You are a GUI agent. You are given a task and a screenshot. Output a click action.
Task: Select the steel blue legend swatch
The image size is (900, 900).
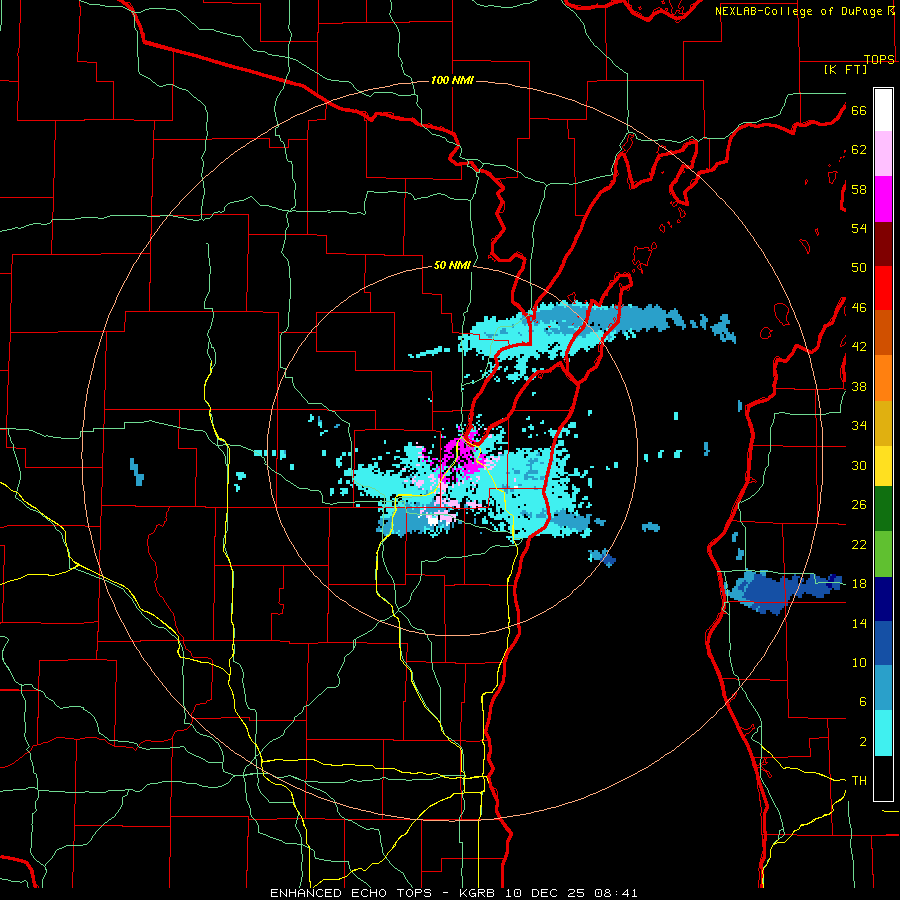click(883, 688)
